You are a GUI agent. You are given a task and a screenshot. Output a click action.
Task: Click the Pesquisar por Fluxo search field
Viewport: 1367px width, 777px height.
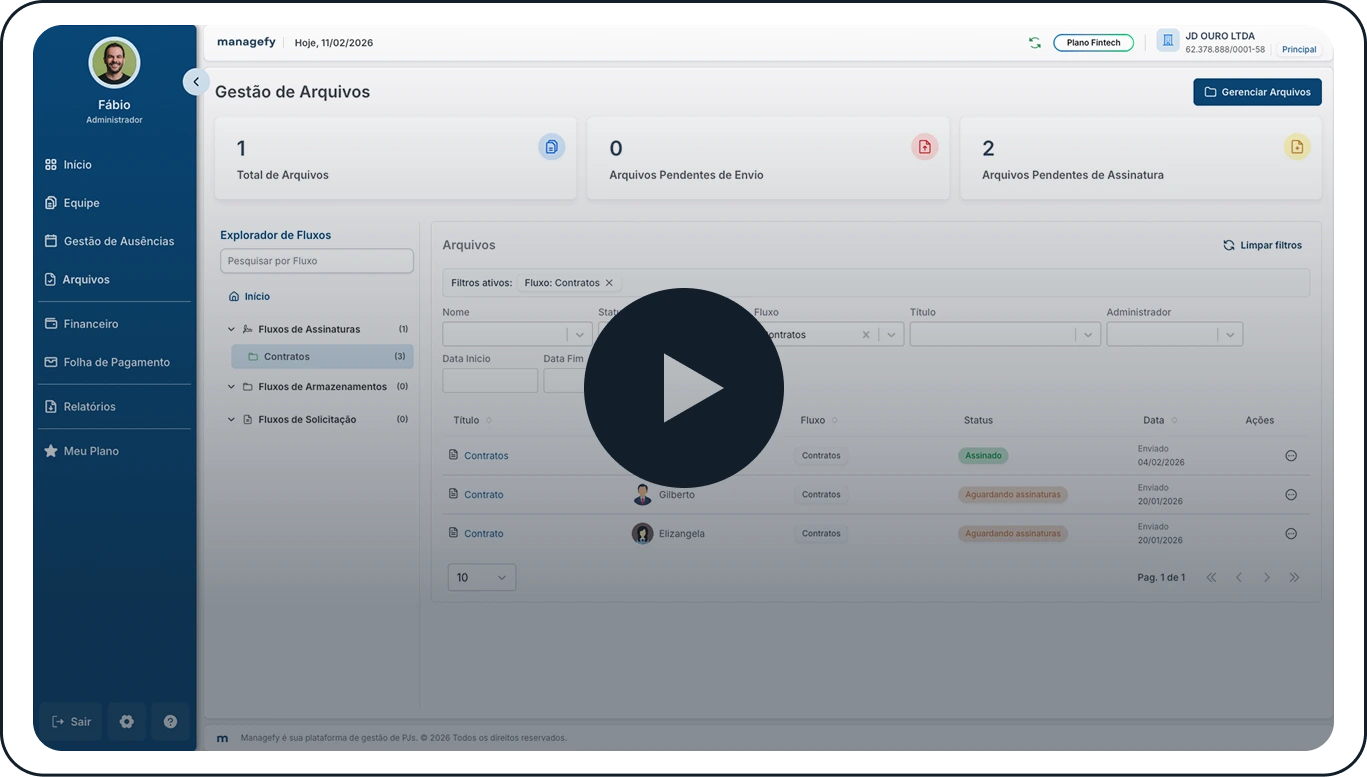tap(316, 261)
